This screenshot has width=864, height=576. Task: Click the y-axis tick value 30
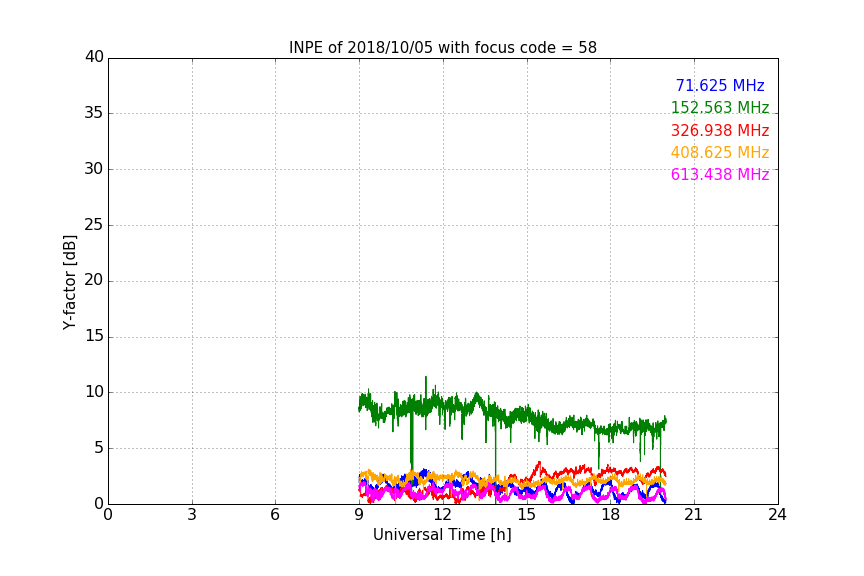pos(94,169)
